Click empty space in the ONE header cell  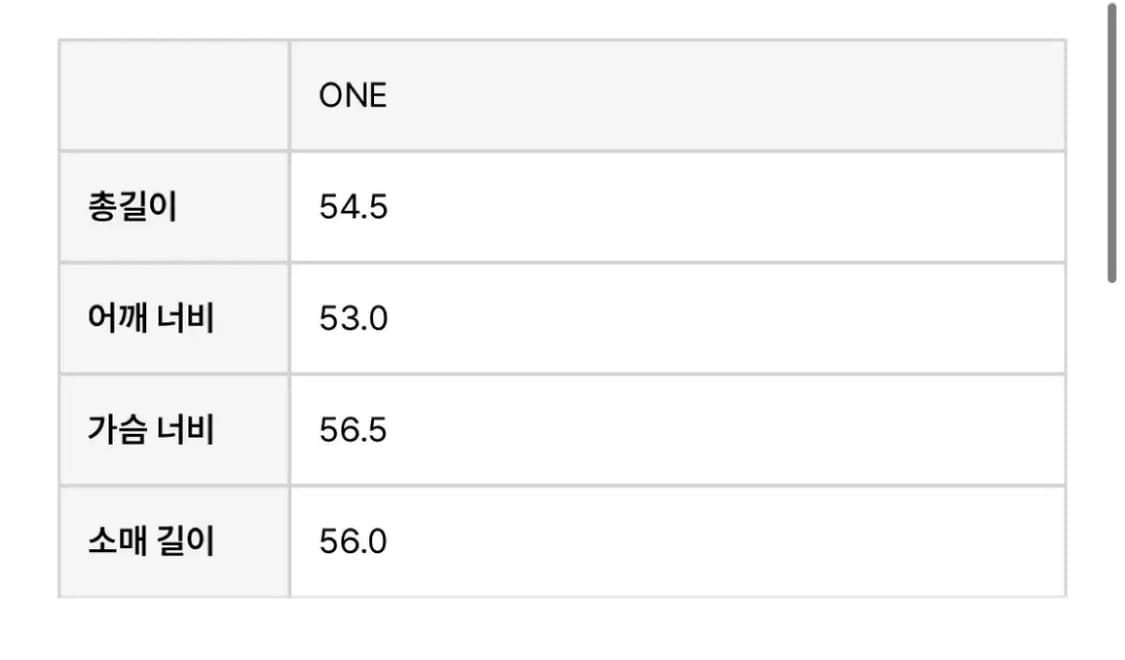(x=717, y=95)
